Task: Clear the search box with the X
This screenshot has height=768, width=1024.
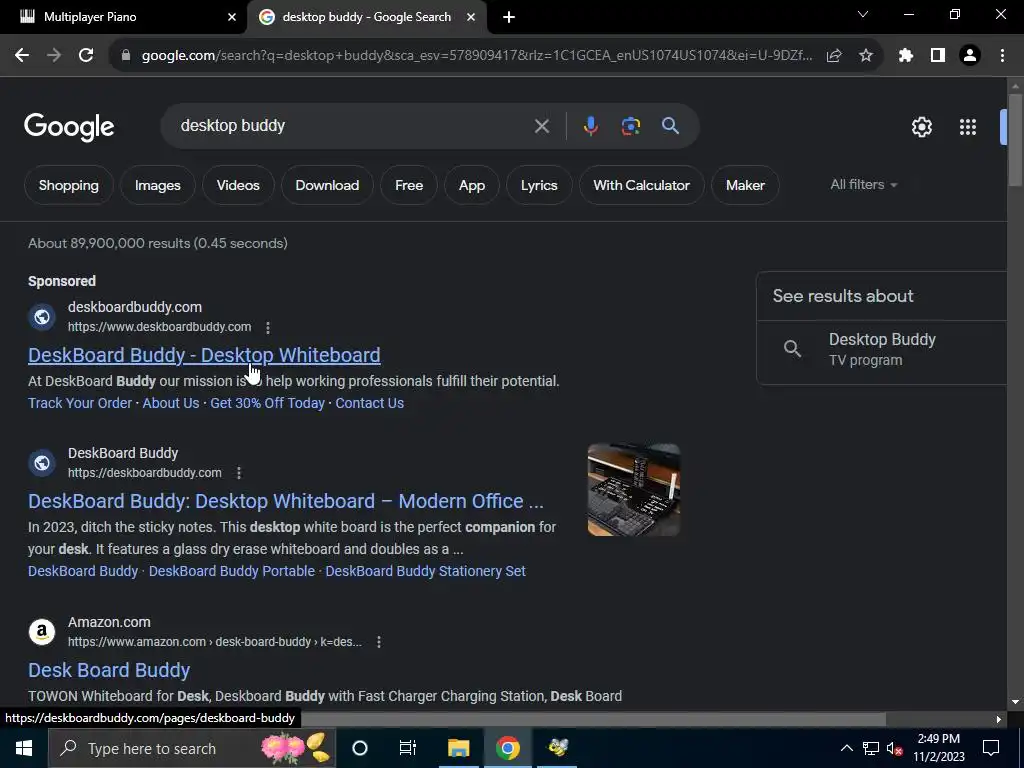Action: (x=541, y=125)
